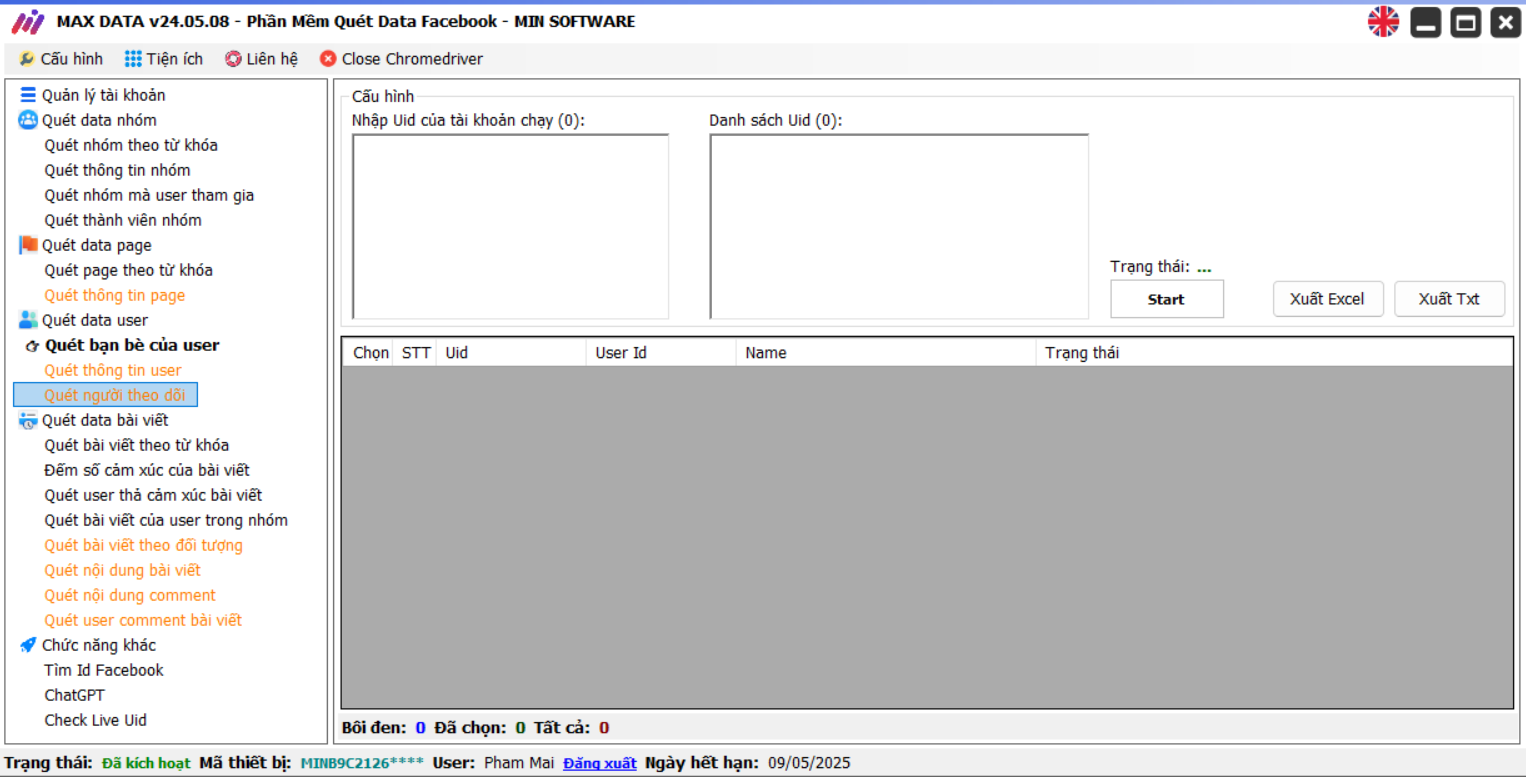
Task: Click the Danh sách Uid text area
Action: click(x=898, y=226)
